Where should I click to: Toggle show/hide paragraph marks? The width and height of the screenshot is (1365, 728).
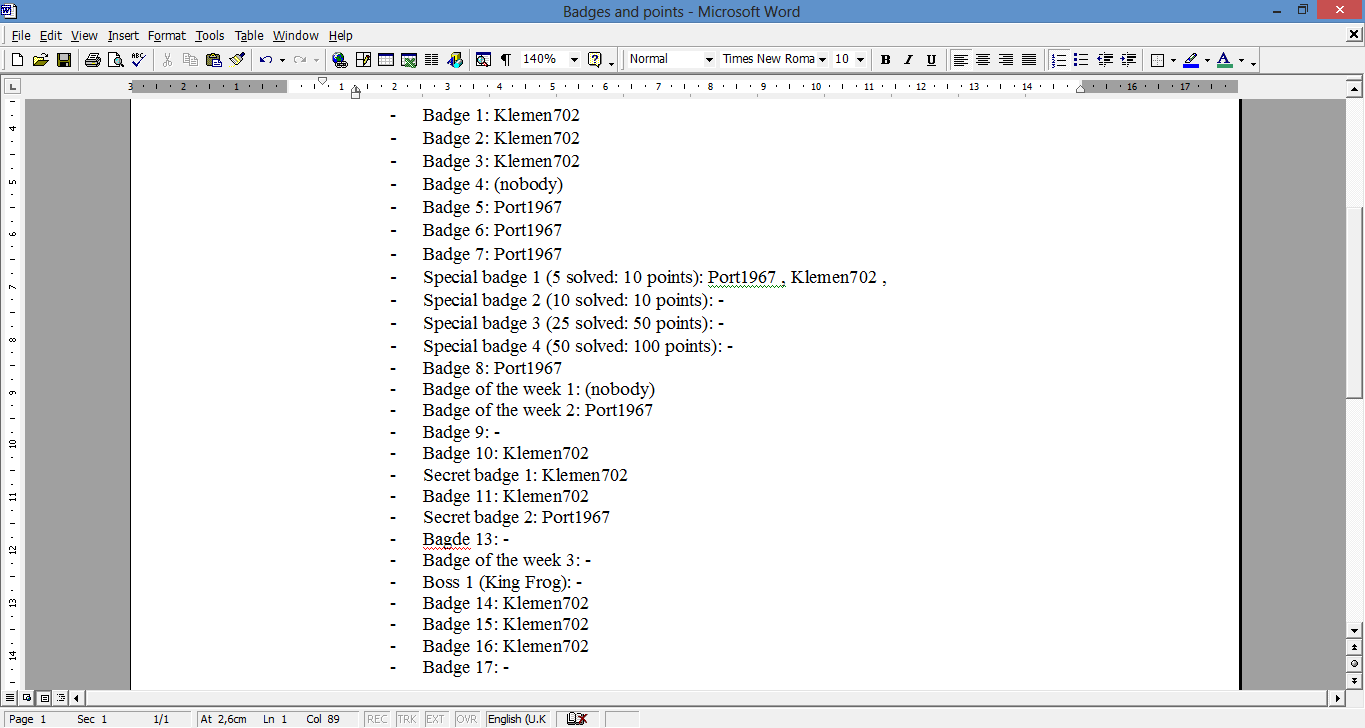coord(506,60)
